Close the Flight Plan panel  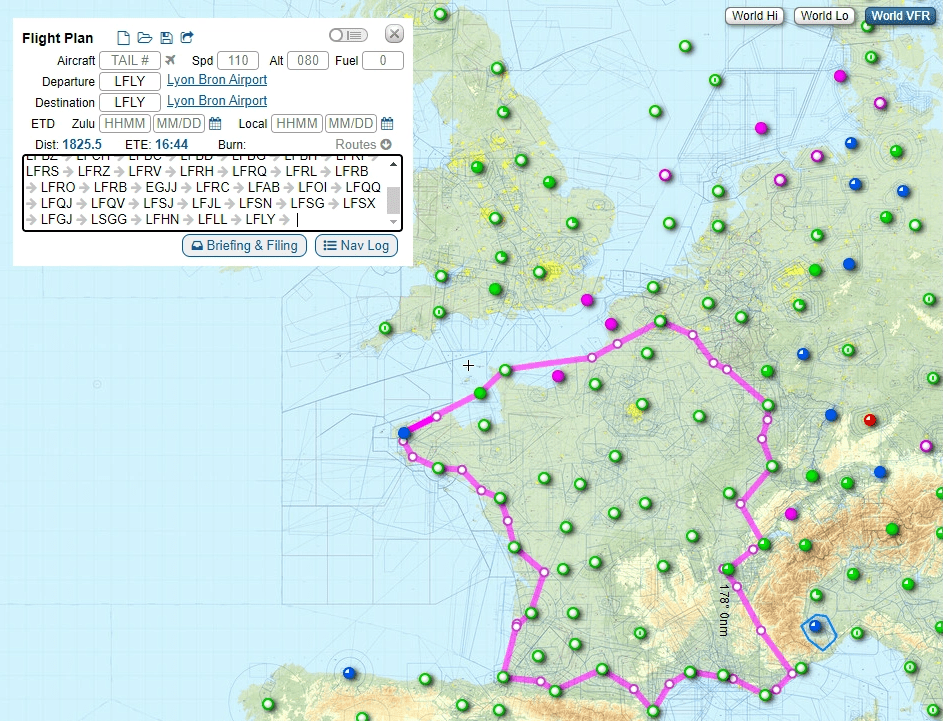click(394, 34)
